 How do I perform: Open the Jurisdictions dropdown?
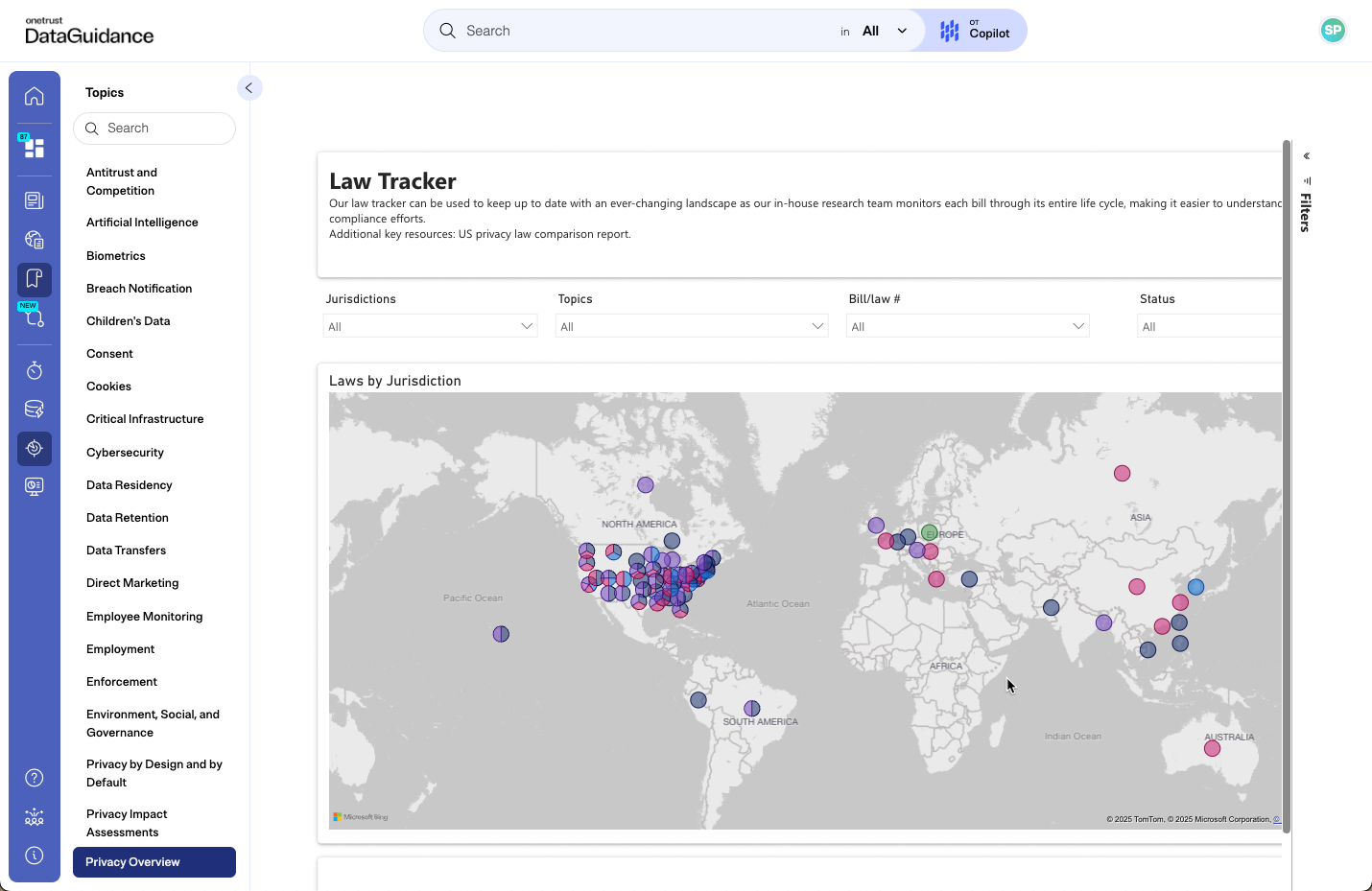pos(430,327)
